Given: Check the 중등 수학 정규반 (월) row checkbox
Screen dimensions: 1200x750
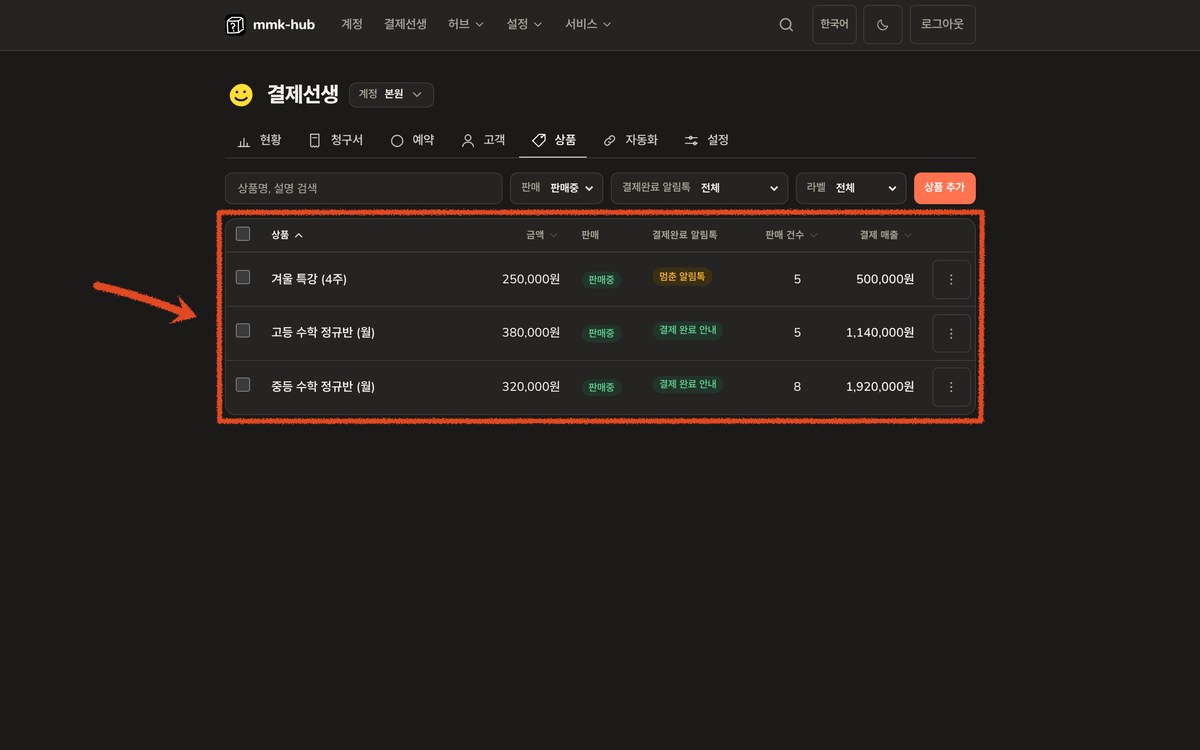Looking at the screenshot, I should [243, 384].
